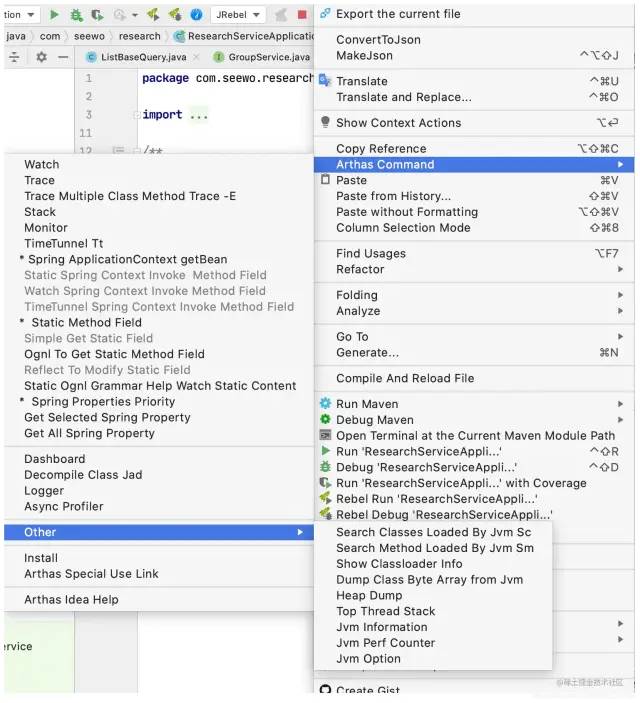
Task: Click the Rebel Run rocket menu icon
Action: (x=325, y=498)
